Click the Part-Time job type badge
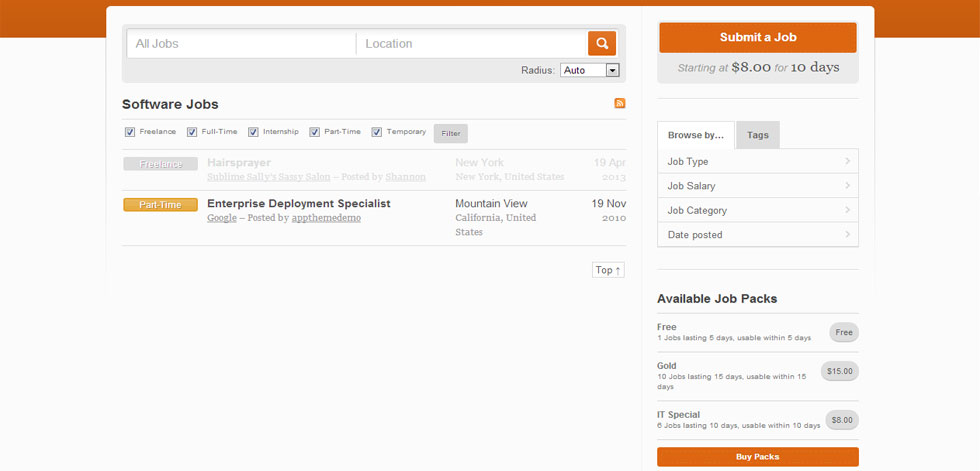 161,205
